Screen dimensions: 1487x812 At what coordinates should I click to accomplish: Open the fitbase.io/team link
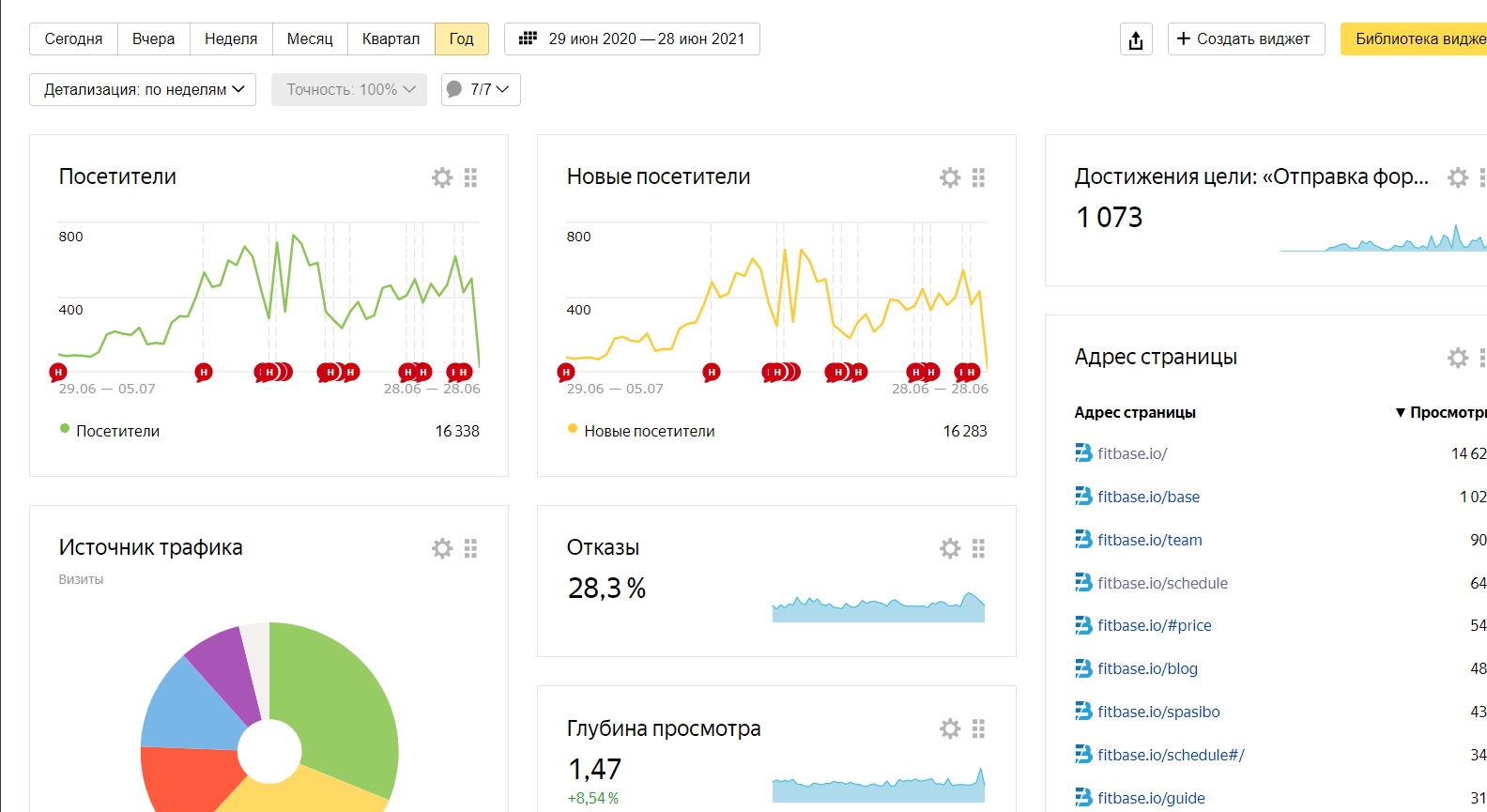(1150, 540)
